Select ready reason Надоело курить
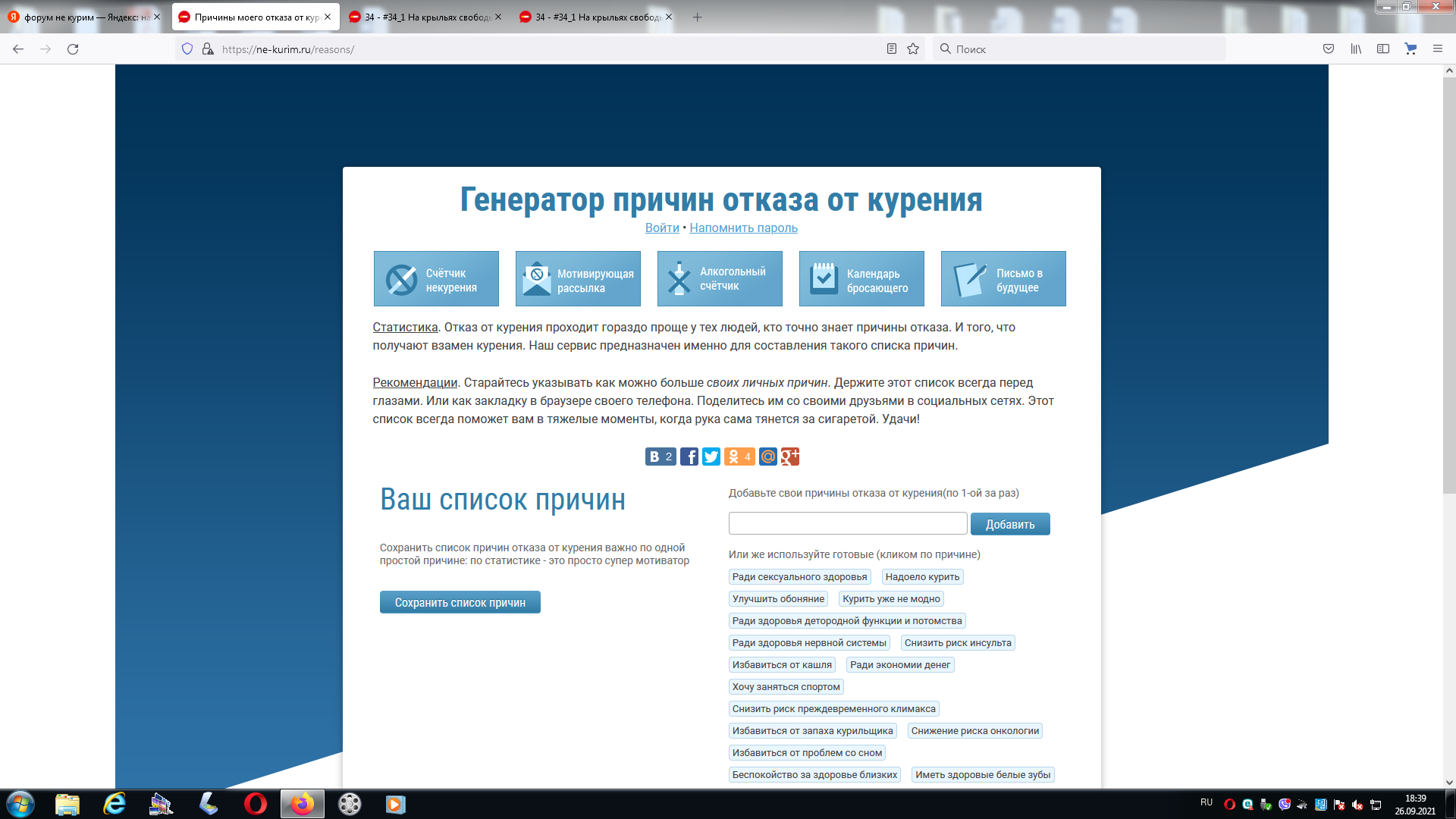1456x819 pixels. click(x=922, y=577)
